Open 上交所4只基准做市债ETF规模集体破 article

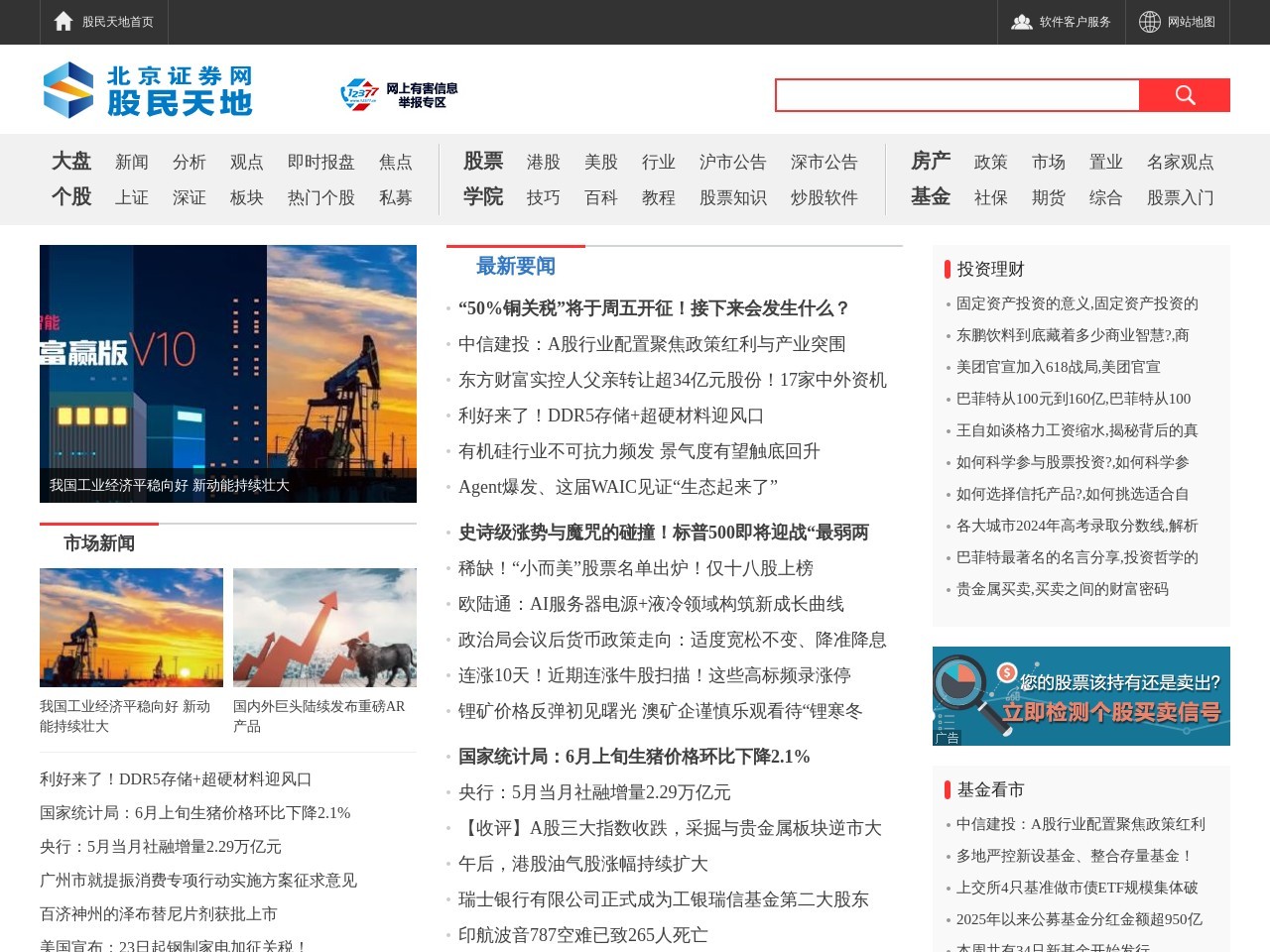pos(1078,888)
